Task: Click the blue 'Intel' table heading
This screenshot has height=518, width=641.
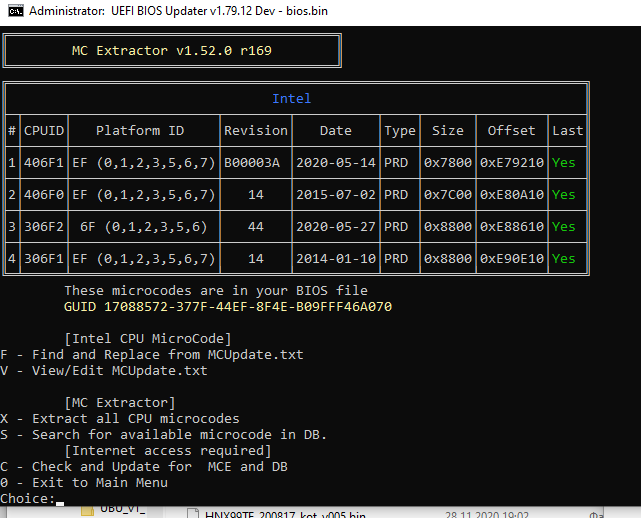Action: 291,99
